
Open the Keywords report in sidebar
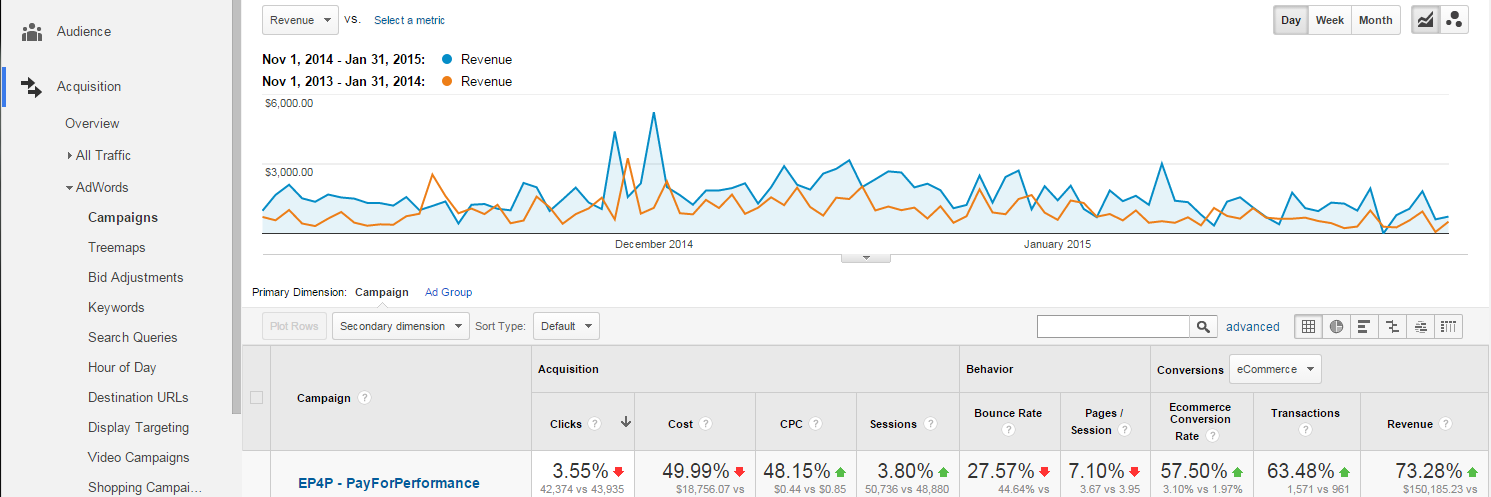(x=116, y=307)
